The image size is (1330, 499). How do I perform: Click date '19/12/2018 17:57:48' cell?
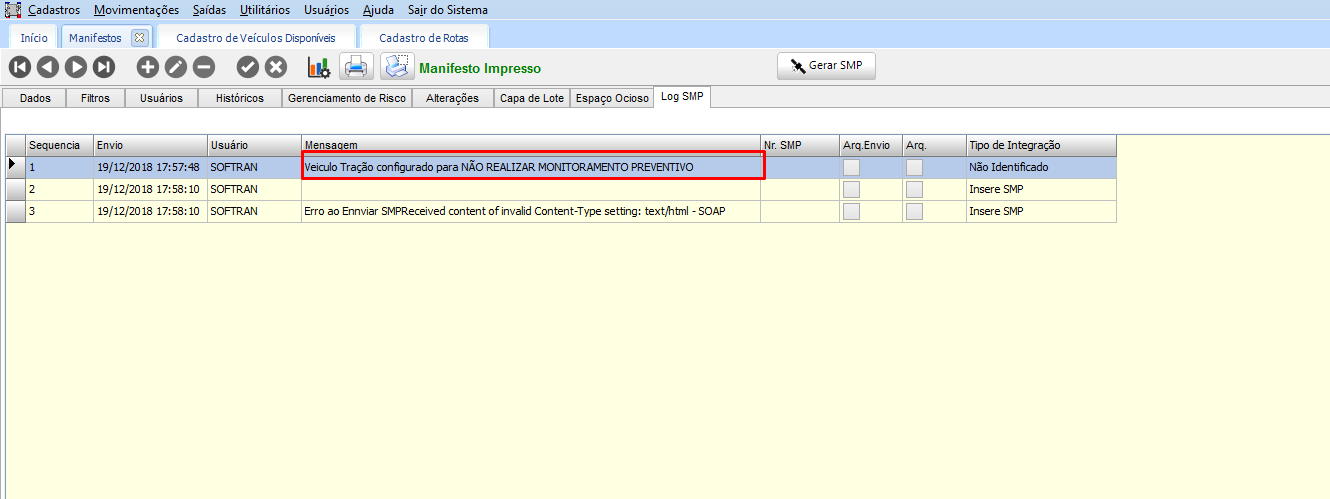[x=151, y=167]
